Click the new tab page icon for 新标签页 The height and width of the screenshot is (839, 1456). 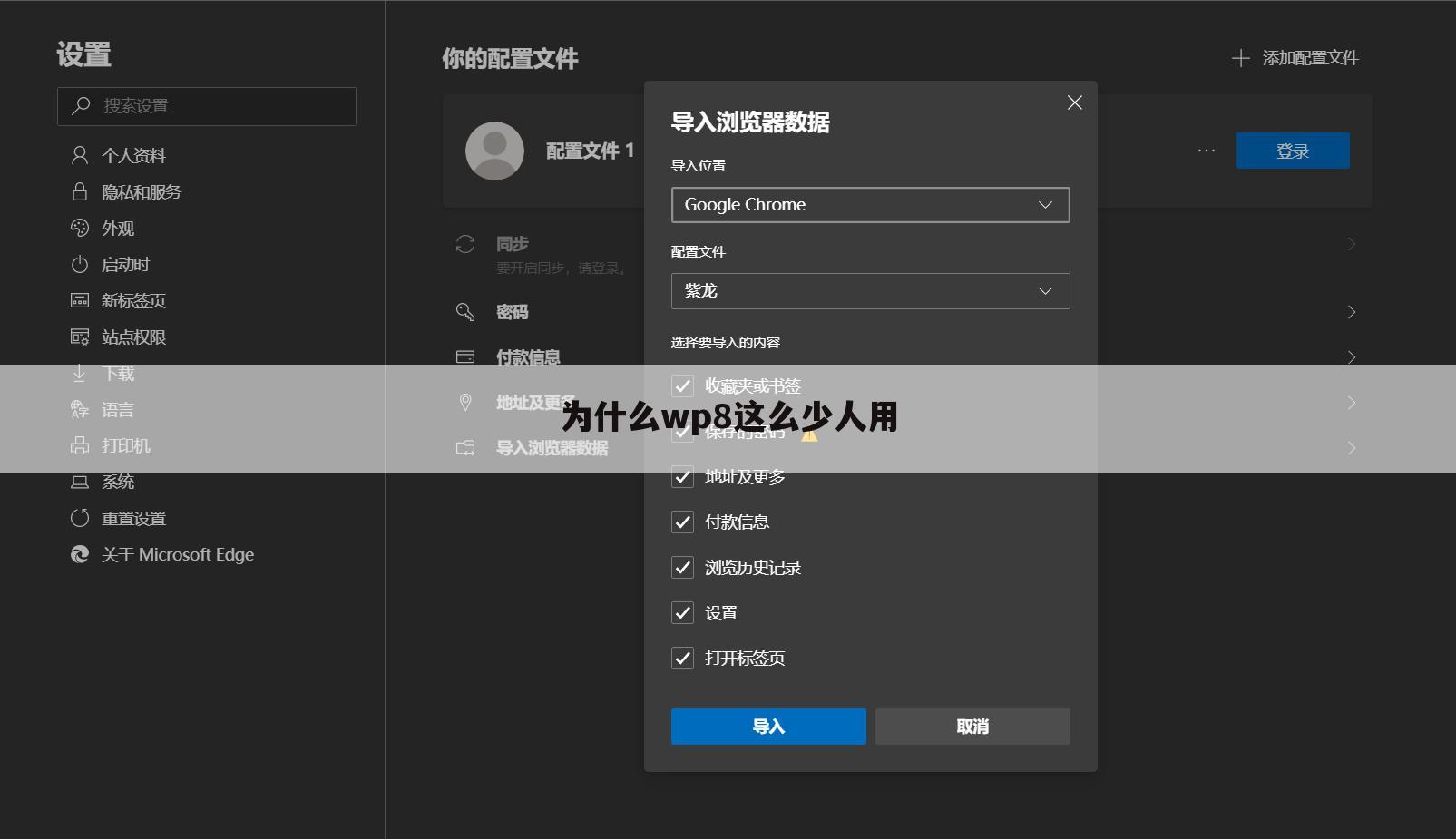point(80,300)
